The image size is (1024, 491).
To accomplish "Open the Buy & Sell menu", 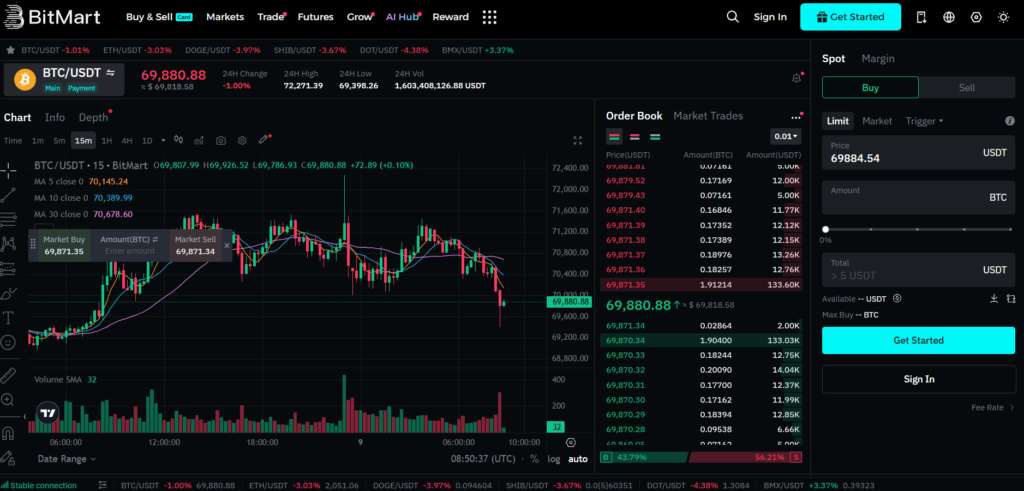I will [x=159, y=17].
